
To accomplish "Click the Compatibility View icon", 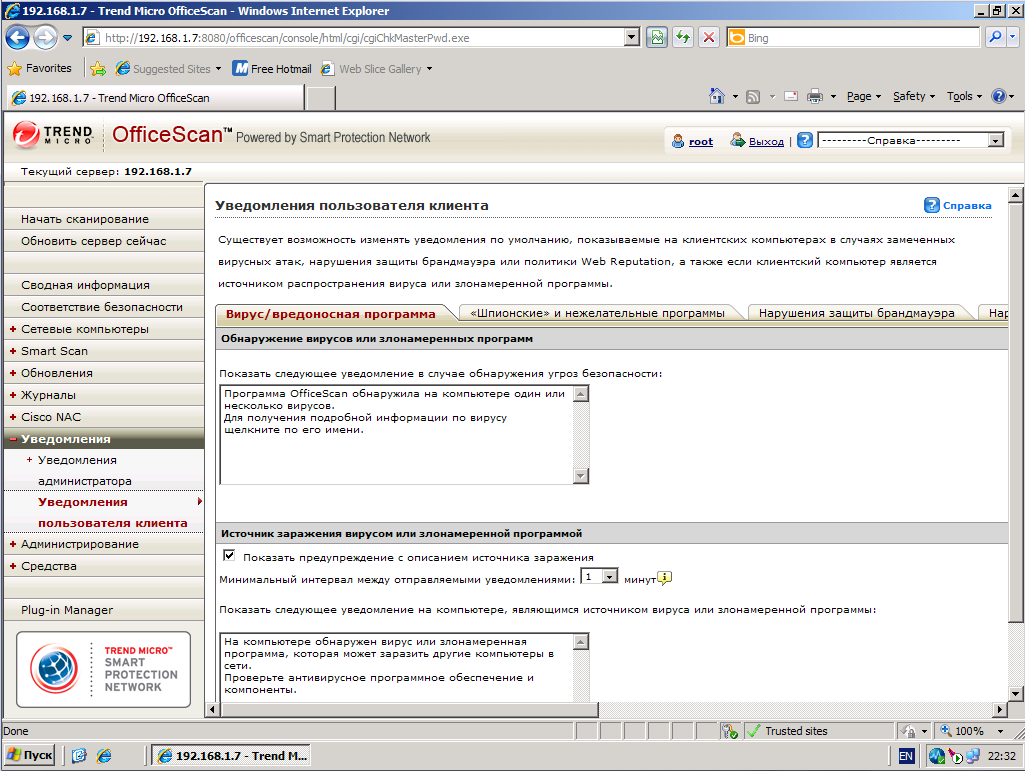I will [x=657, y=38].
